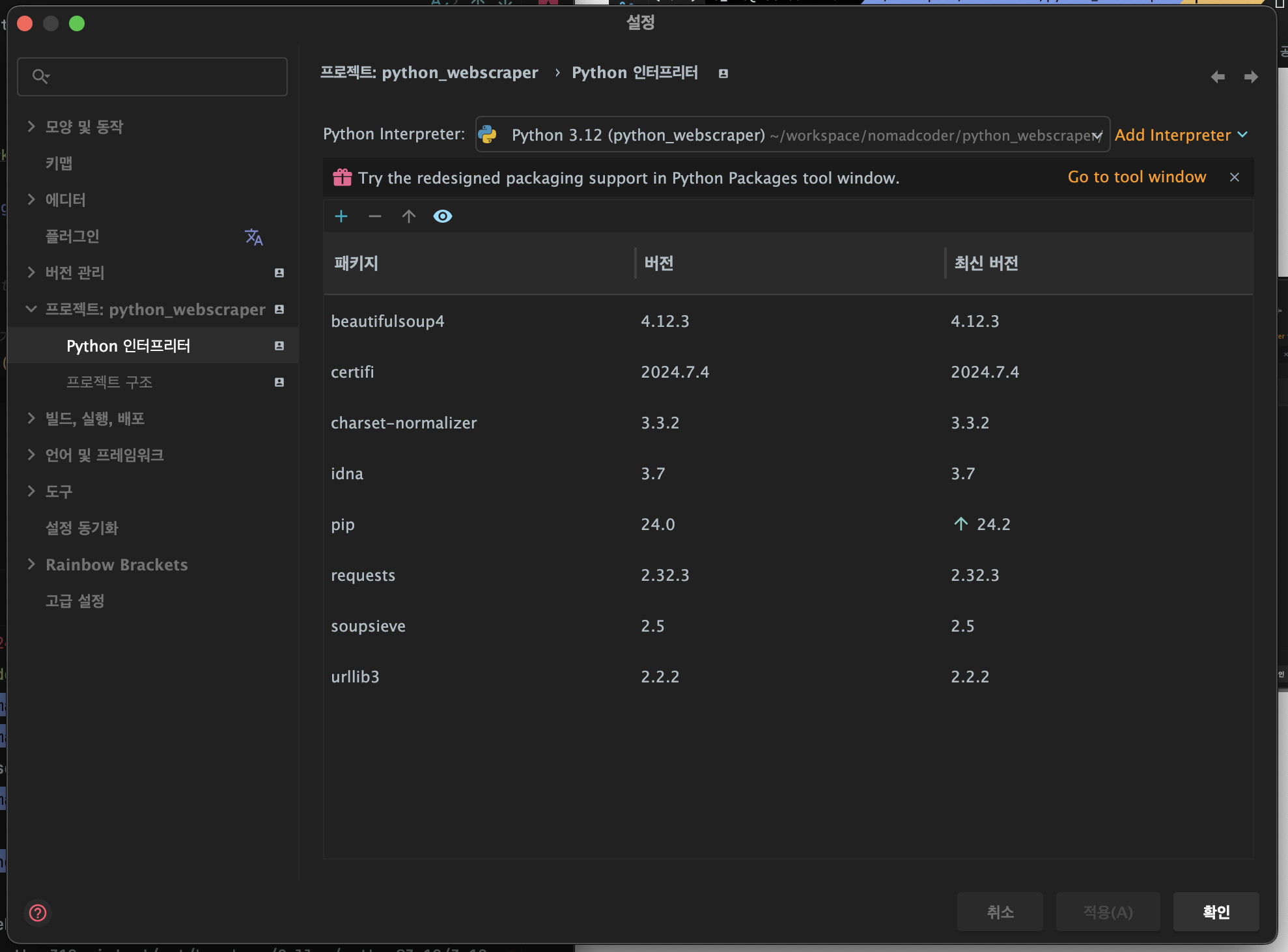Click the plus icon to install package

pyautogui.click(x=341, y=216)
